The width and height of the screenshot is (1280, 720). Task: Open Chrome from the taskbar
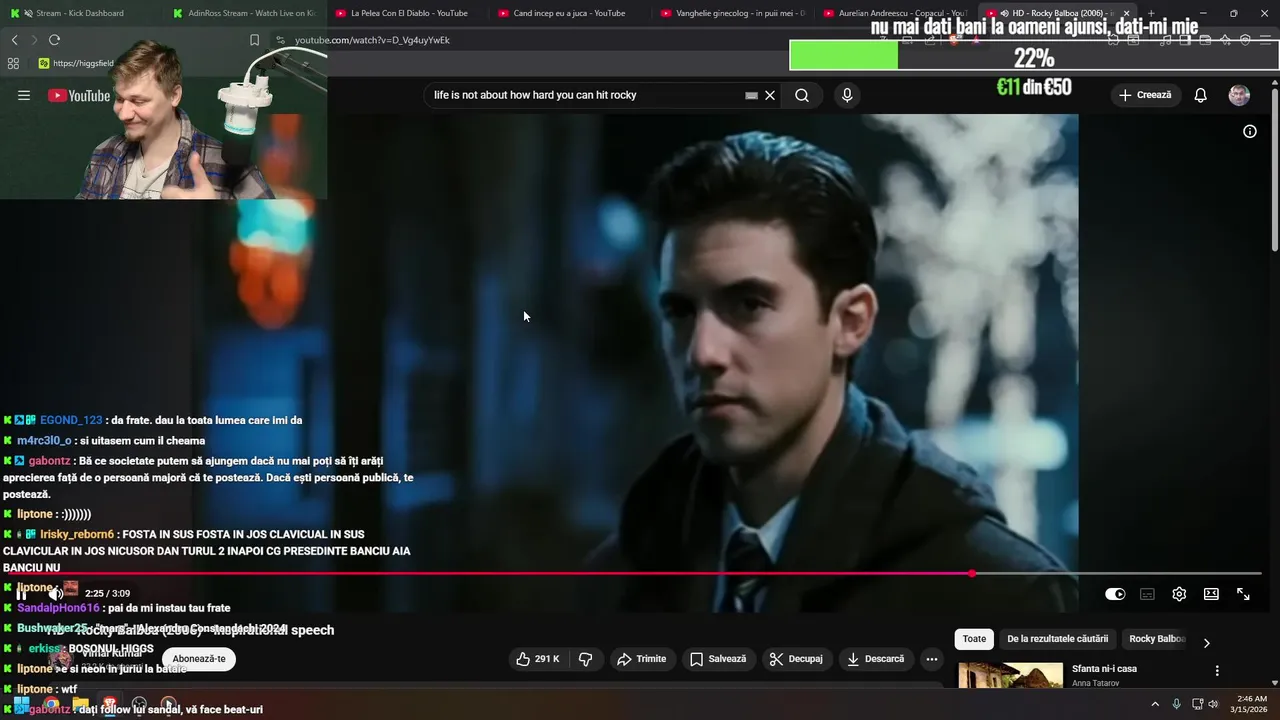tap(51, 704)
